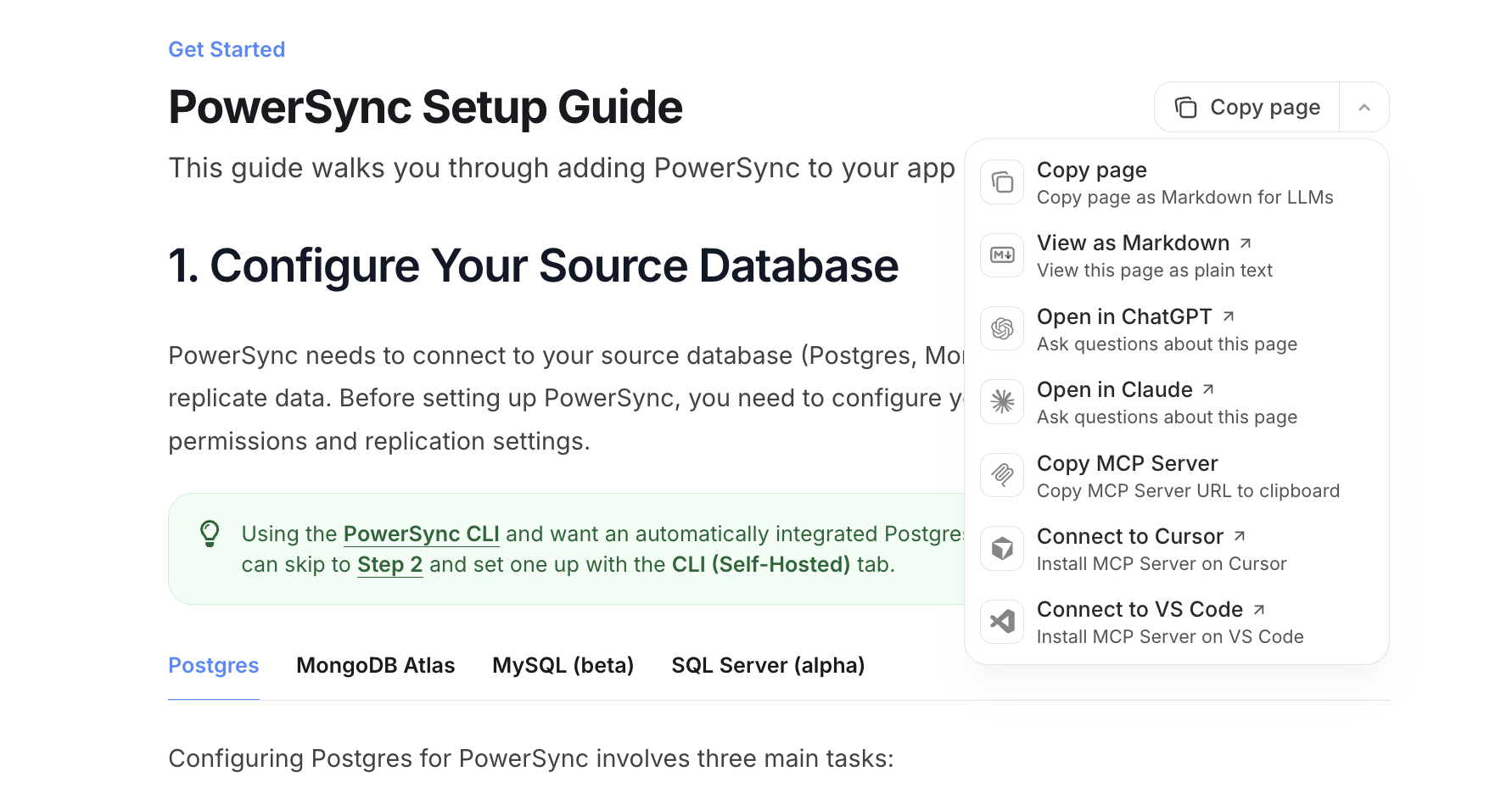Click external arrow next to Connect to VS Code
Image resolution: width=1512 pixels, height=794 pixels.
pos(1259,609)
